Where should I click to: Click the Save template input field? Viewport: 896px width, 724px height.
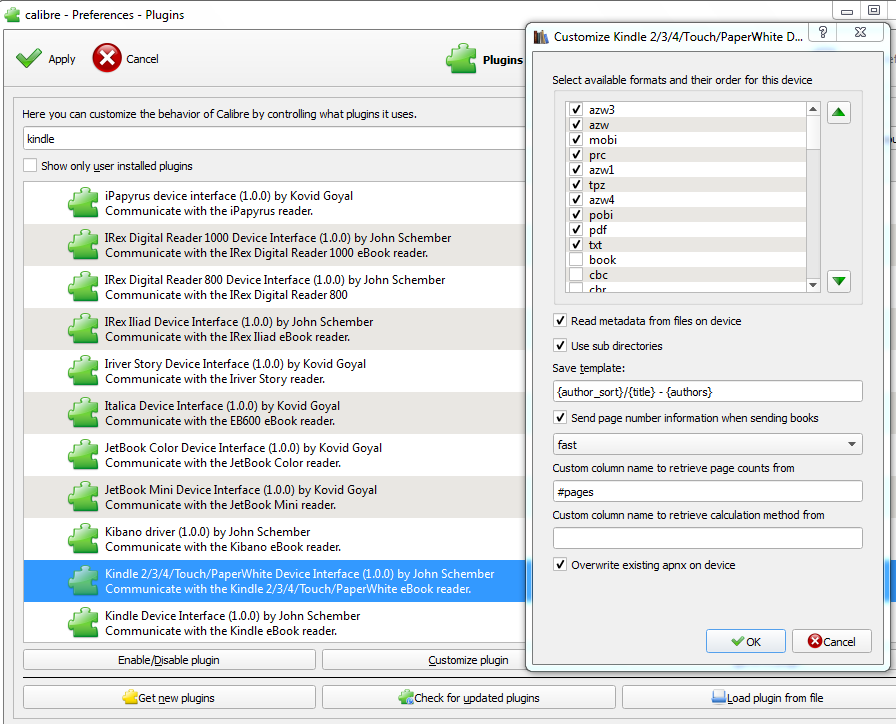(x=707, y=391)
